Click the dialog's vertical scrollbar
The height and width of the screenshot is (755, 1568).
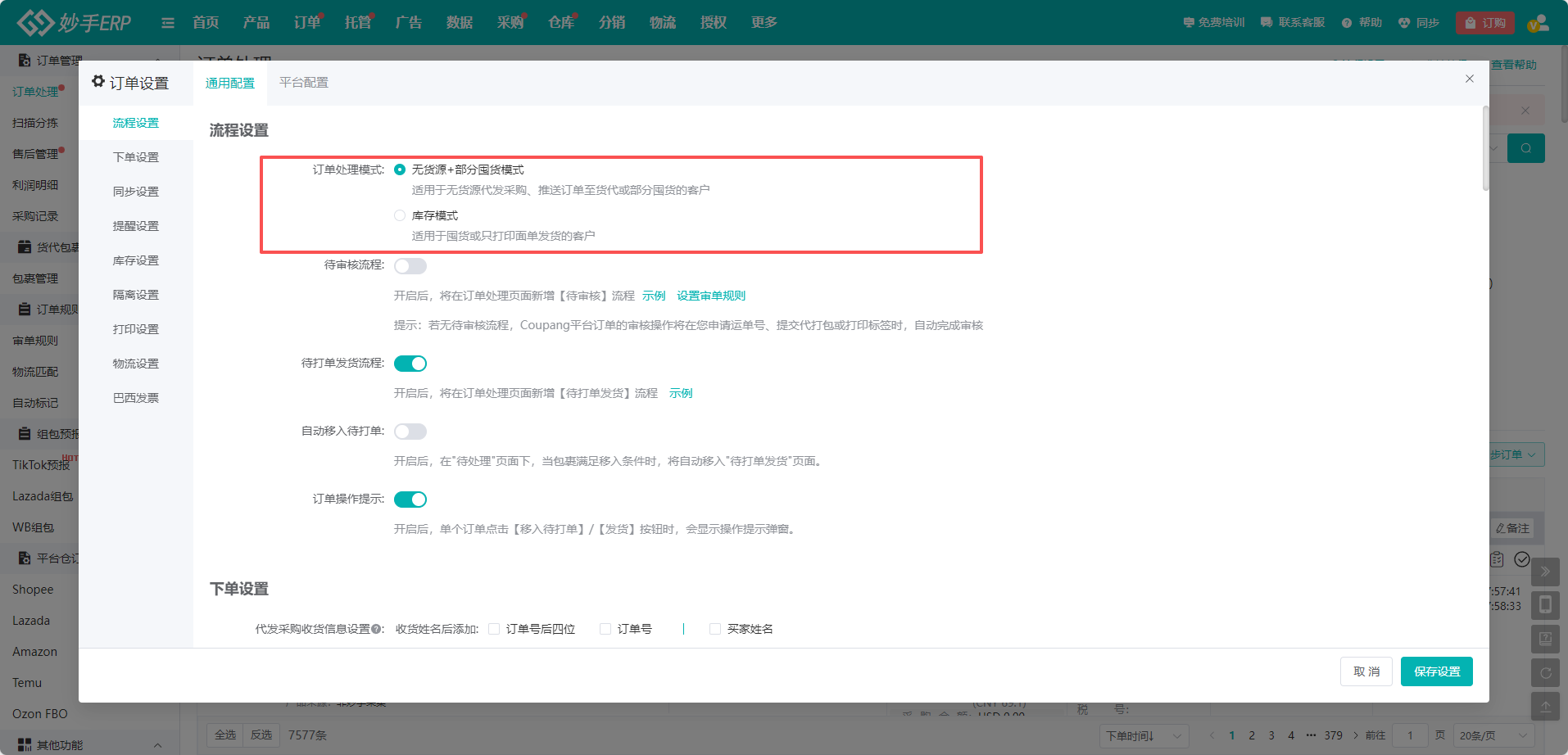tap(1485, 148)
